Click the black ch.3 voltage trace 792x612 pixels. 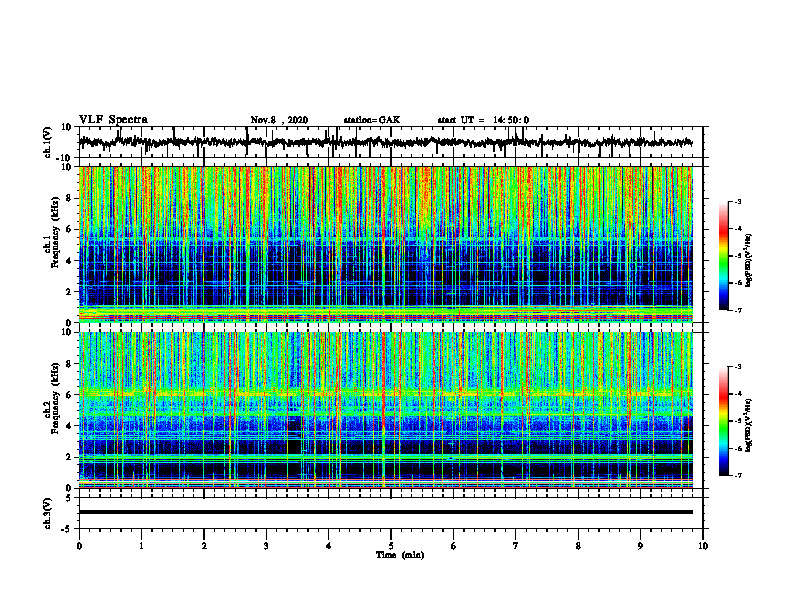(x=385, y=512)
